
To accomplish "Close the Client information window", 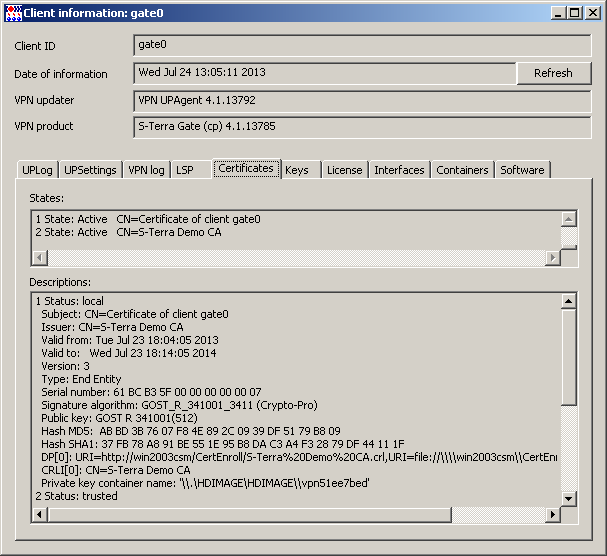I will click(593, 13).
